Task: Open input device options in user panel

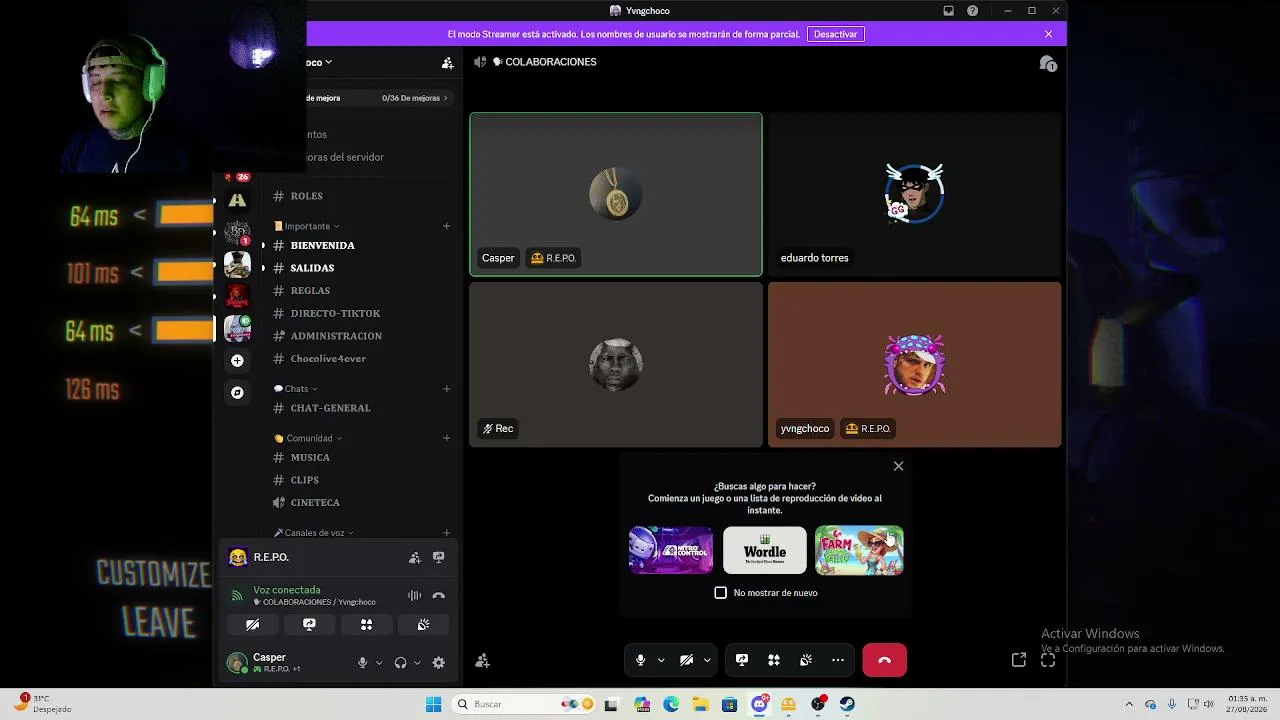Action: 379,663
